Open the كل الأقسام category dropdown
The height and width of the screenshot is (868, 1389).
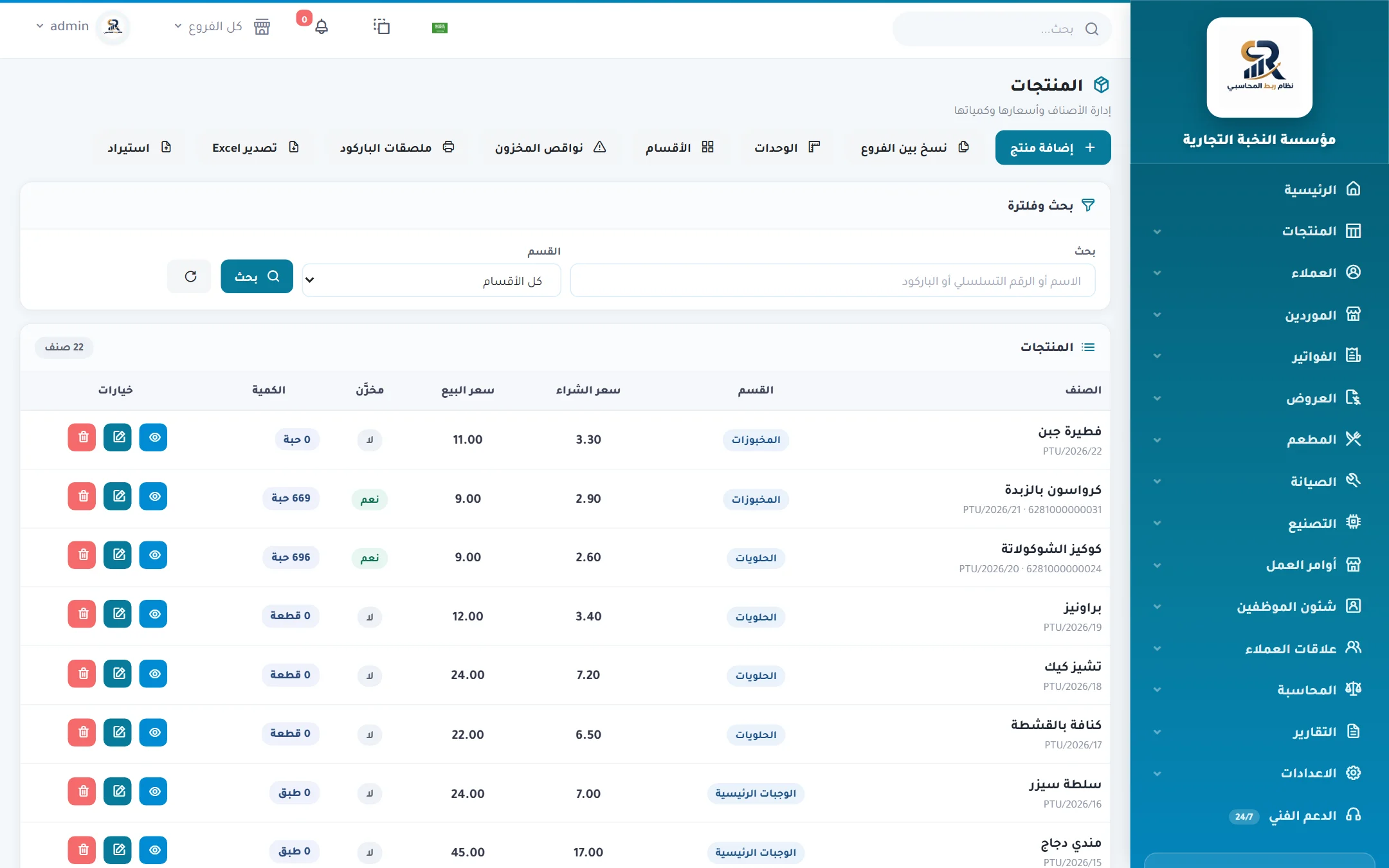[431, 280]
